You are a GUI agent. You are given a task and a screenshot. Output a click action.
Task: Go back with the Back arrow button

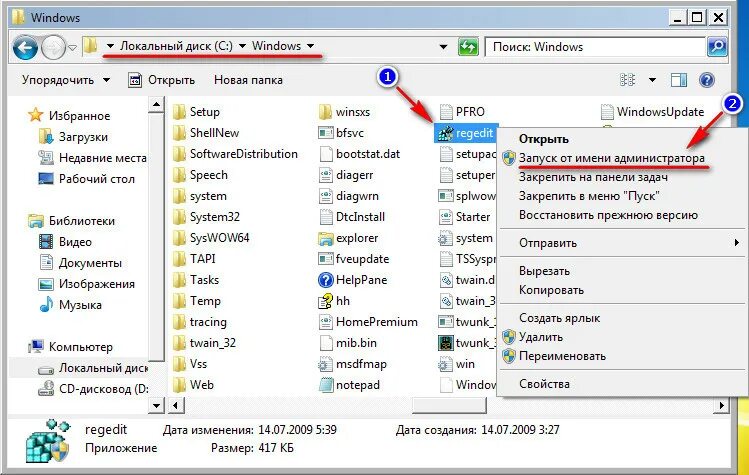click(25, 47)
